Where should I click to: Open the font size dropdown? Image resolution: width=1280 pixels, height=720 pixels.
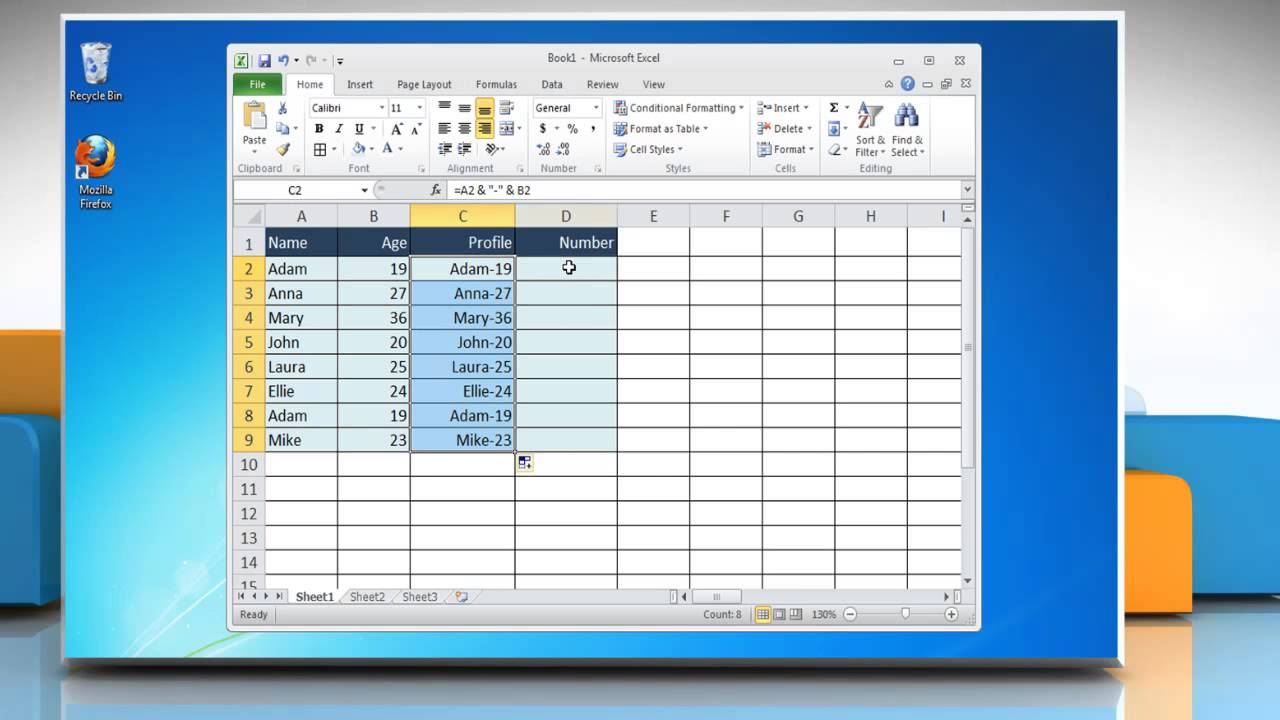coord(420,108)
